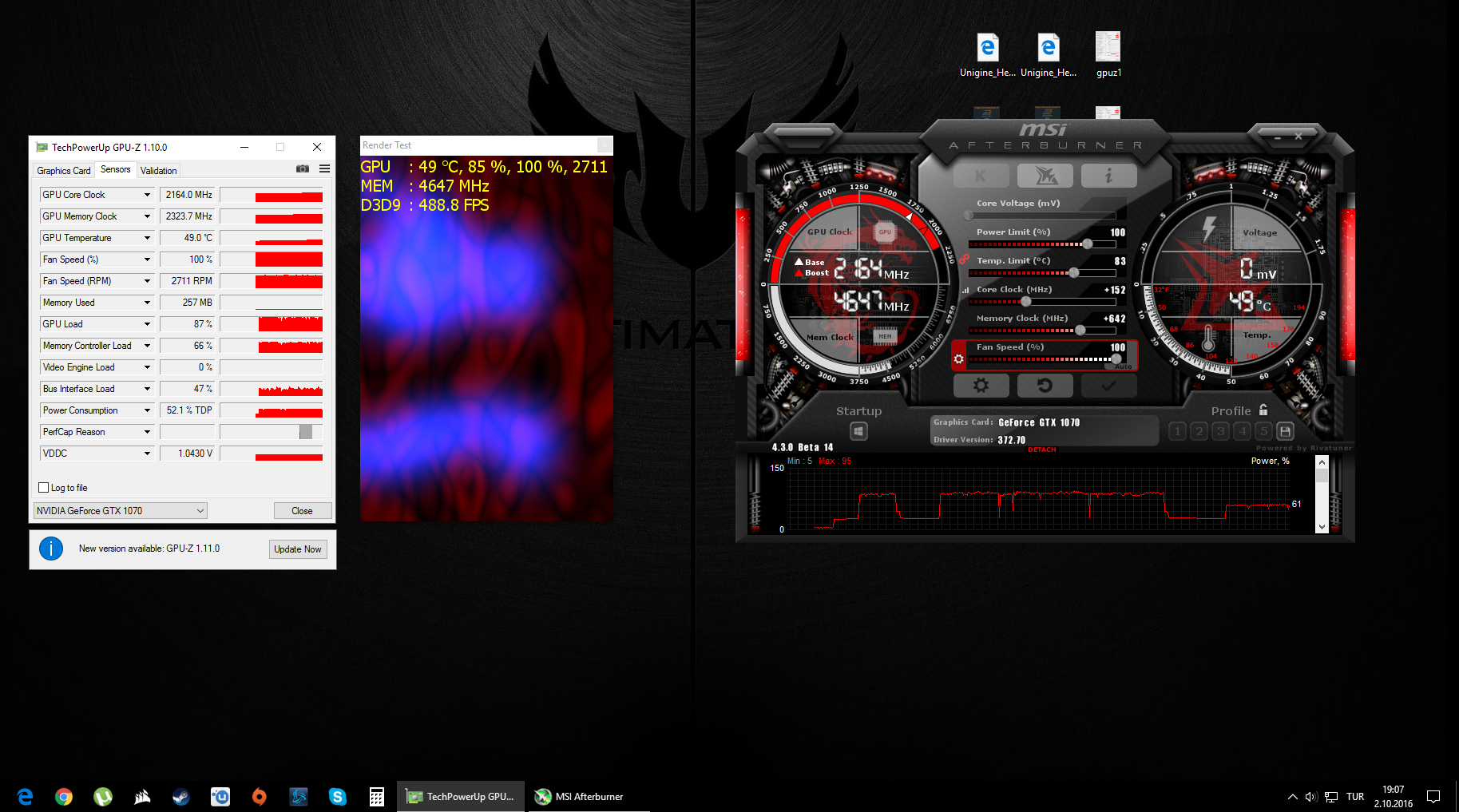This screenshot has height=812, width=1459.
Task: Select Afterburner profile slot 2
Action: click(x=1199, y=431)
